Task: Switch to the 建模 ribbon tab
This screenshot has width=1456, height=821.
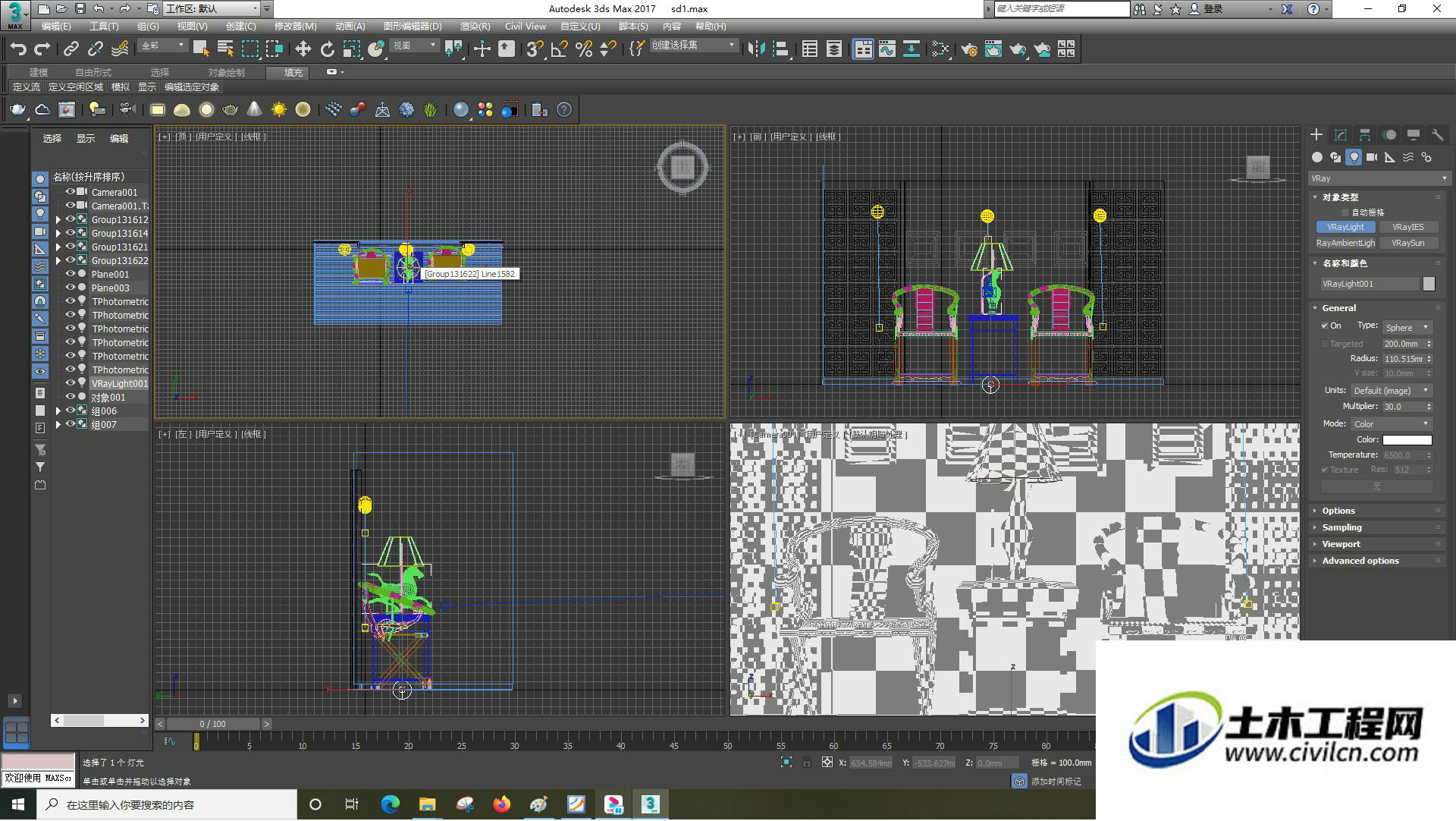Action: point(39,73)
